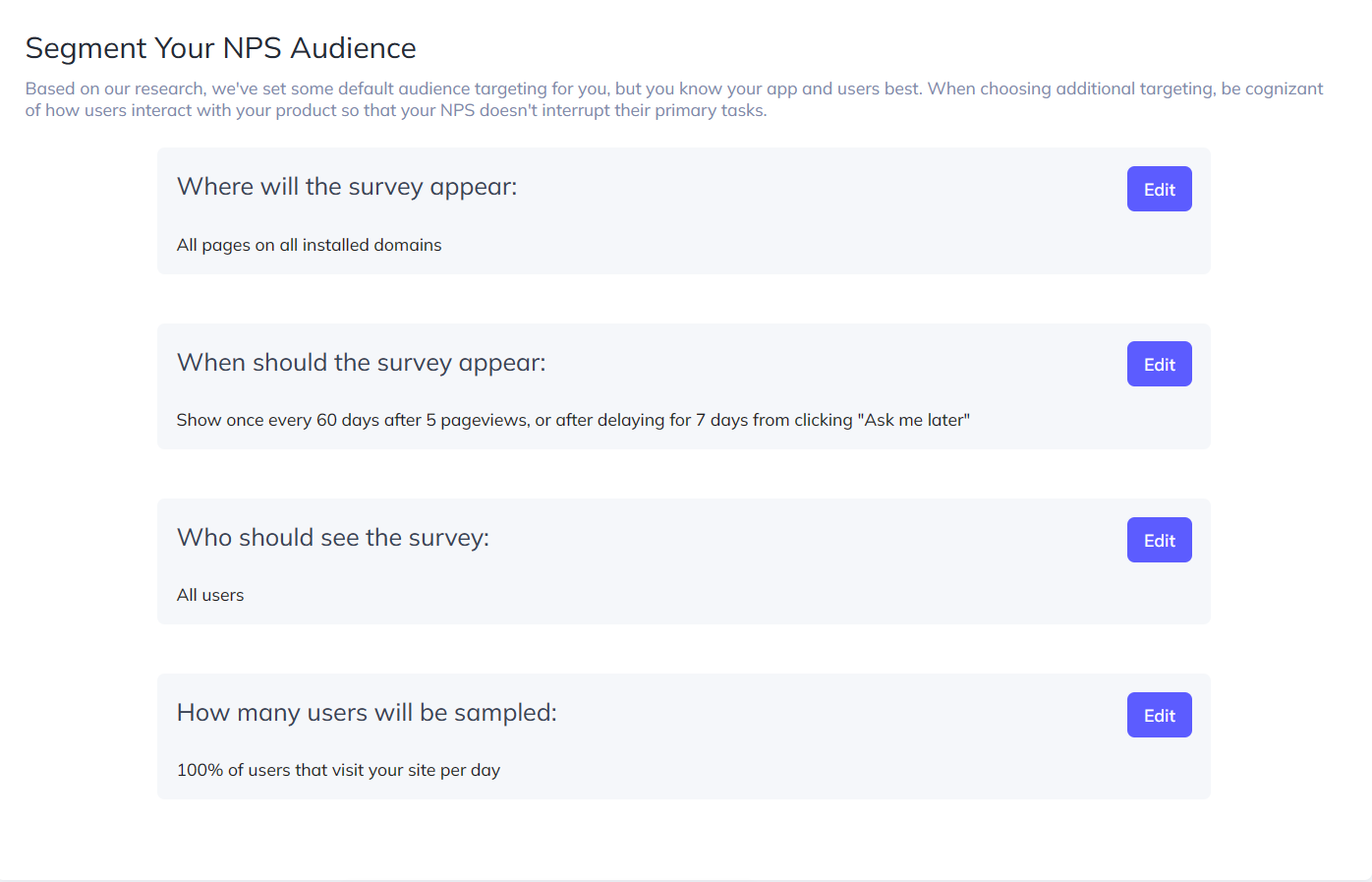Viewport: 1372px width, 882px height.
Task: Click the "Segment Your NPS Audience" title
Action: pos(220,47)
